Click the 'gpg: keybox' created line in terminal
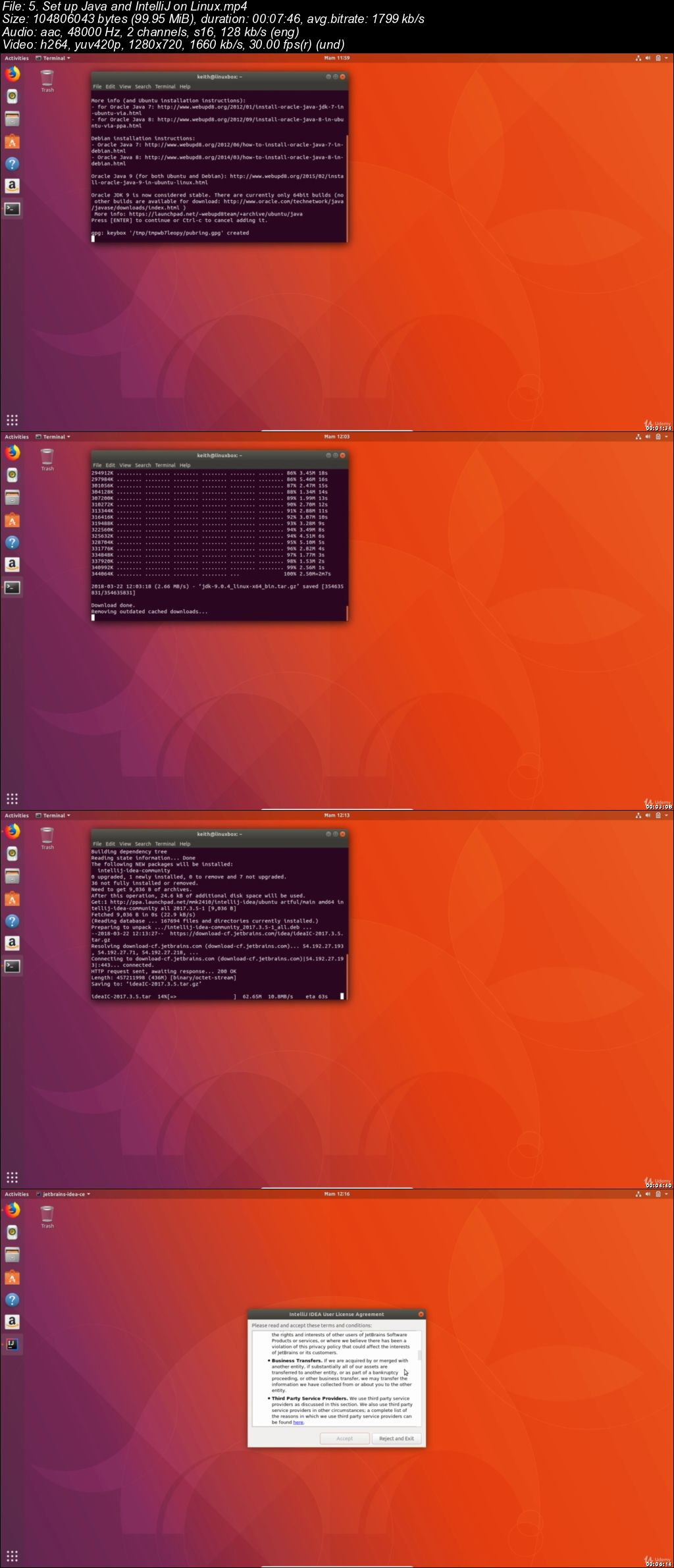674x1568 pixels. point(170,232)
